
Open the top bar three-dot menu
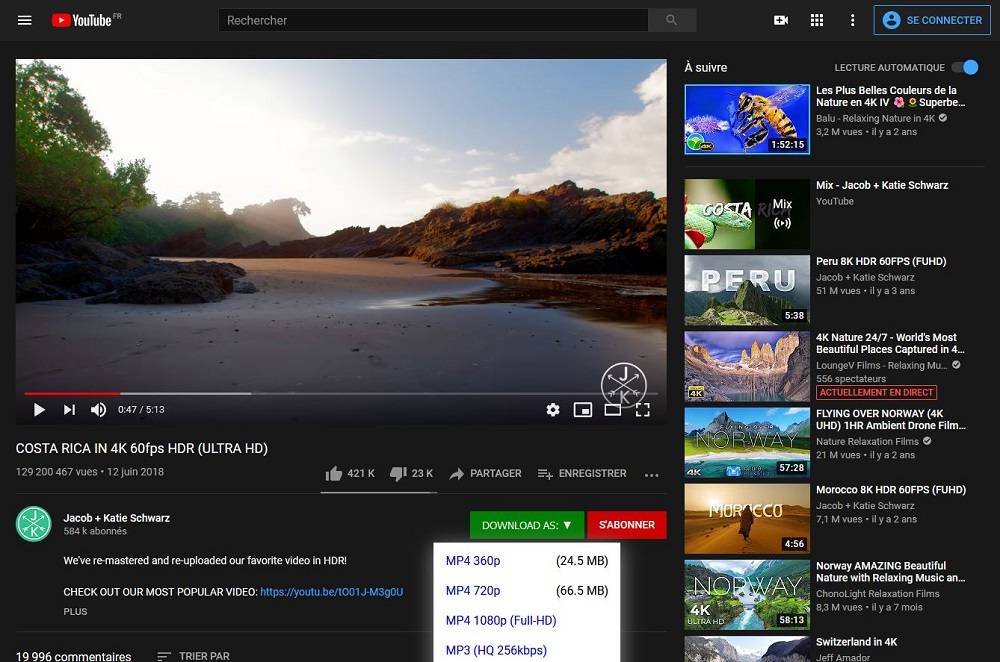852,20
